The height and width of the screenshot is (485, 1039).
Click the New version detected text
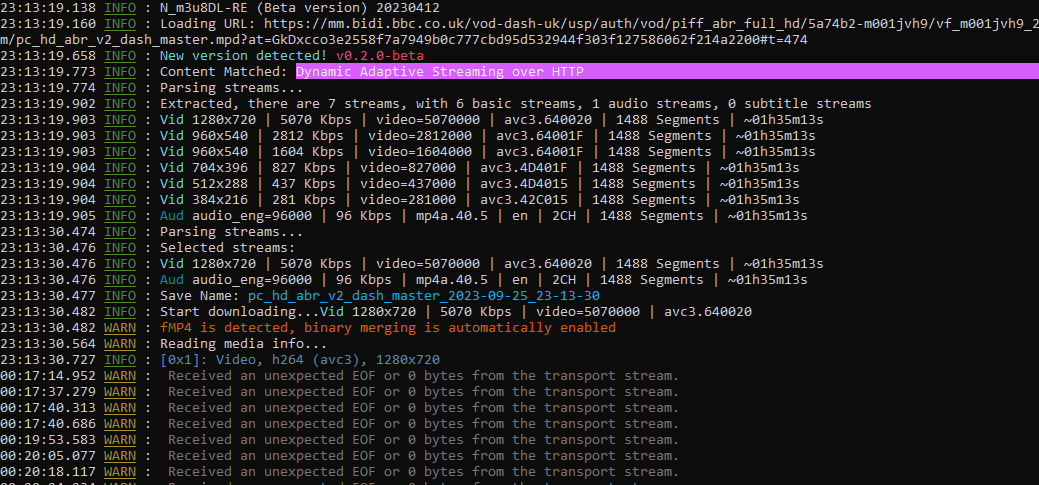(x=245, y=56)
